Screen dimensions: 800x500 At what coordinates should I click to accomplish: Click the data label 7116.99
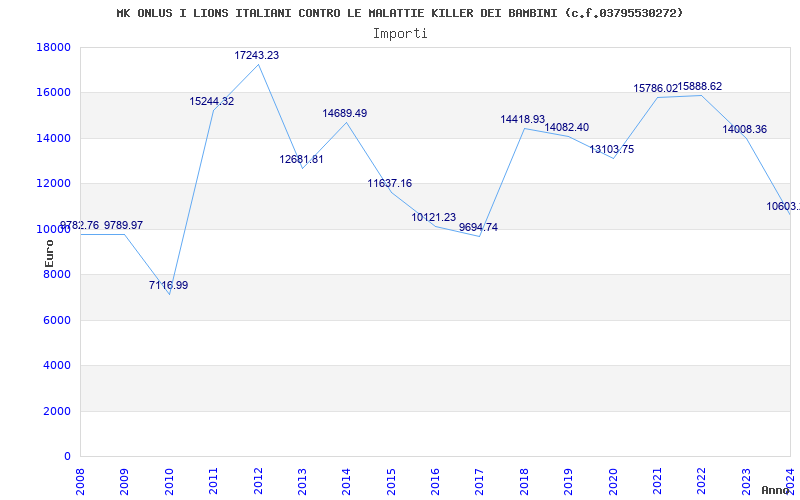pyautogui.click(x=168, y=286)
